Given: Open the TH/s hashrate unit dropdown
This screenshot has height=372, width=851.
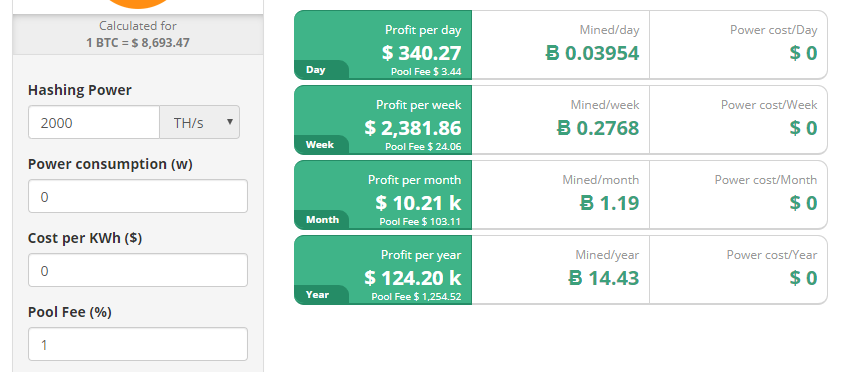Looking at the screenshot, I should 199,122.
